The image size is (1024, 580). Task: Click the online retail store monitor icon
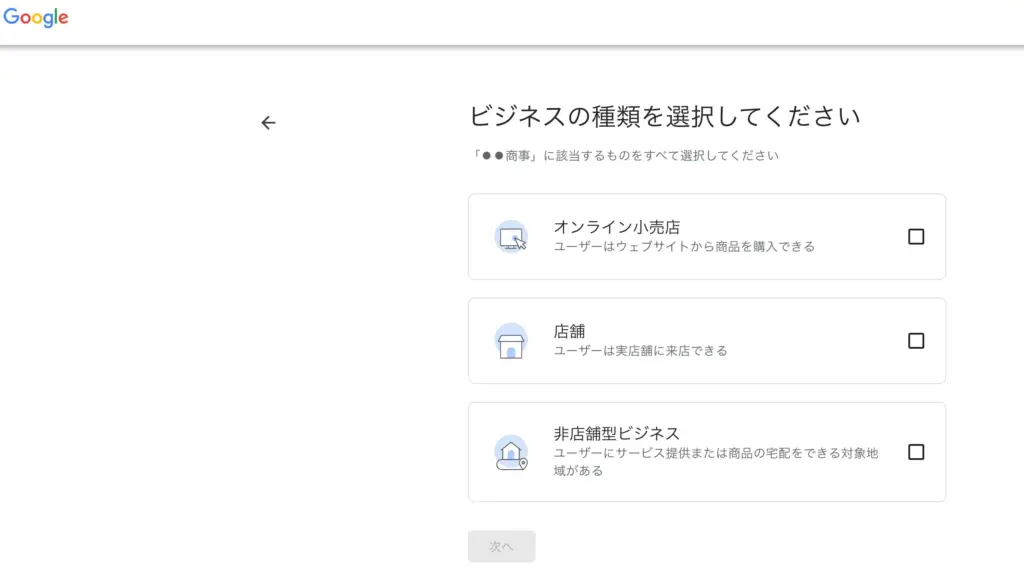click(x=512, y=236)
